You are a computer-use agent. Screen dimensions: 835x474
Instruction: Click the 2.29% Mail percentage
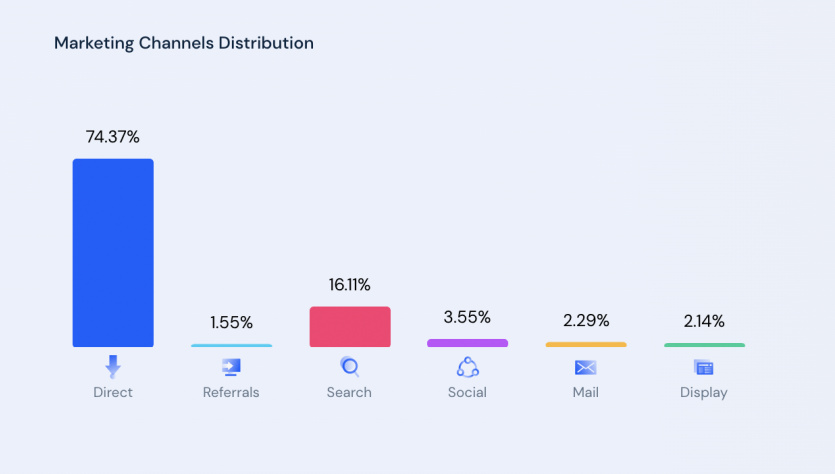(586, 321)
